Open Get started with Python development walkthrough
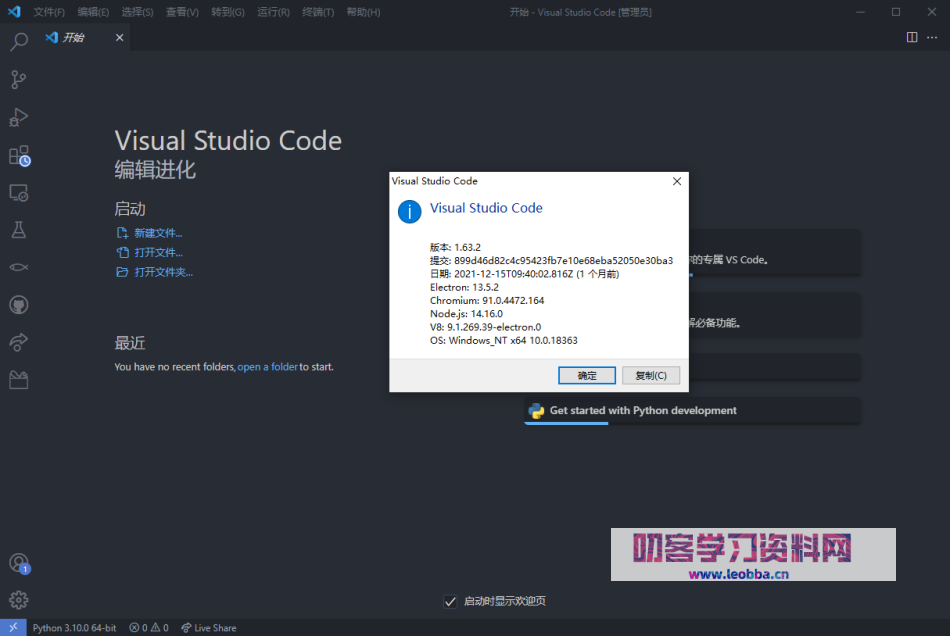Viewport: 950px width, 636px height. point(692,411)
